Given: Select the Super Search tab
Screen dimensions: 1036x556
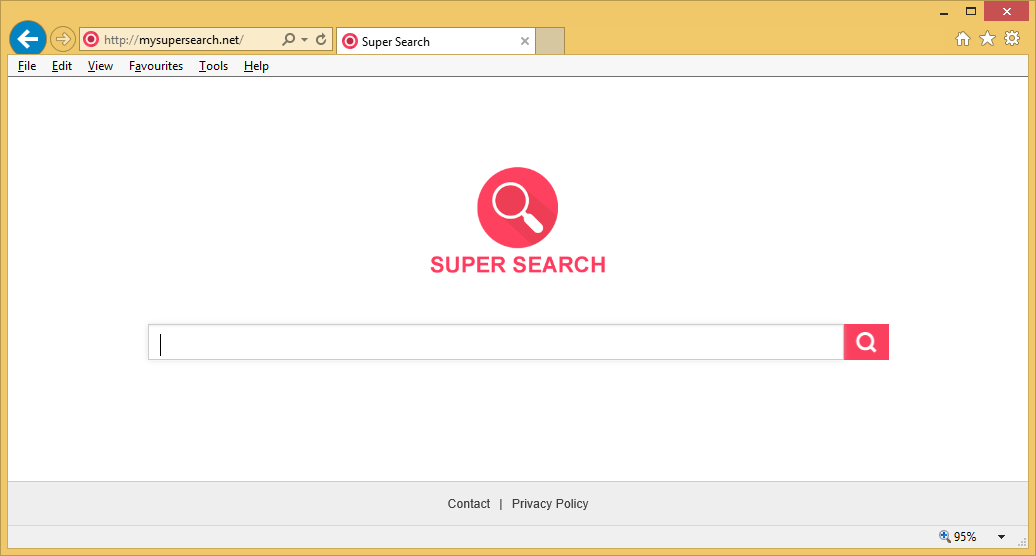Looking at the screenshot, I should (x=435, y=42).
